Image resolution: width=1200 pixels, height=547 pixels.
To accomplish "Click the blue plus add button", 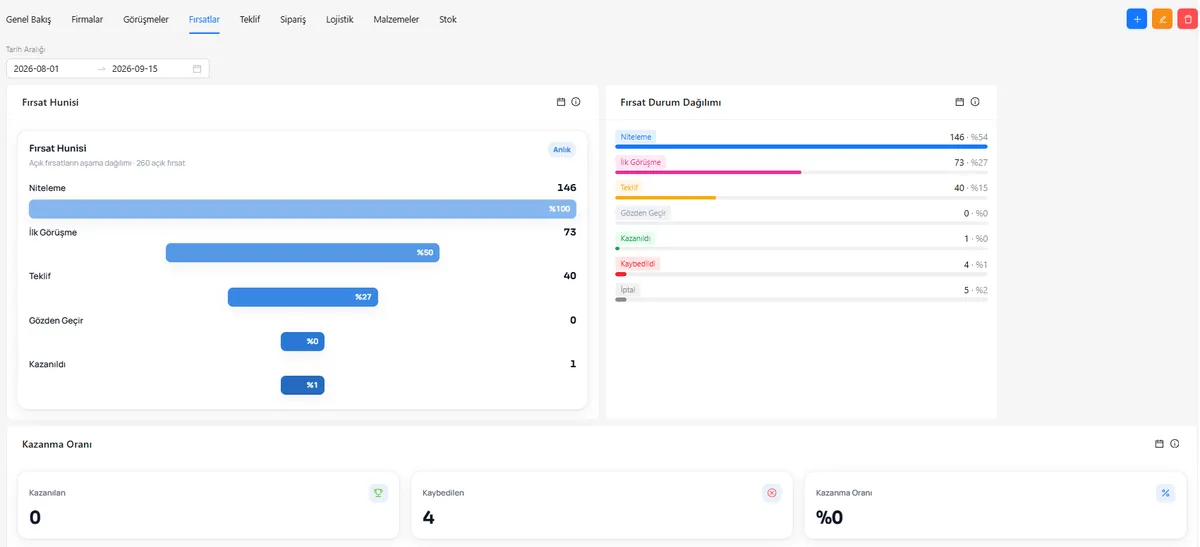I will pos(1136,19).
